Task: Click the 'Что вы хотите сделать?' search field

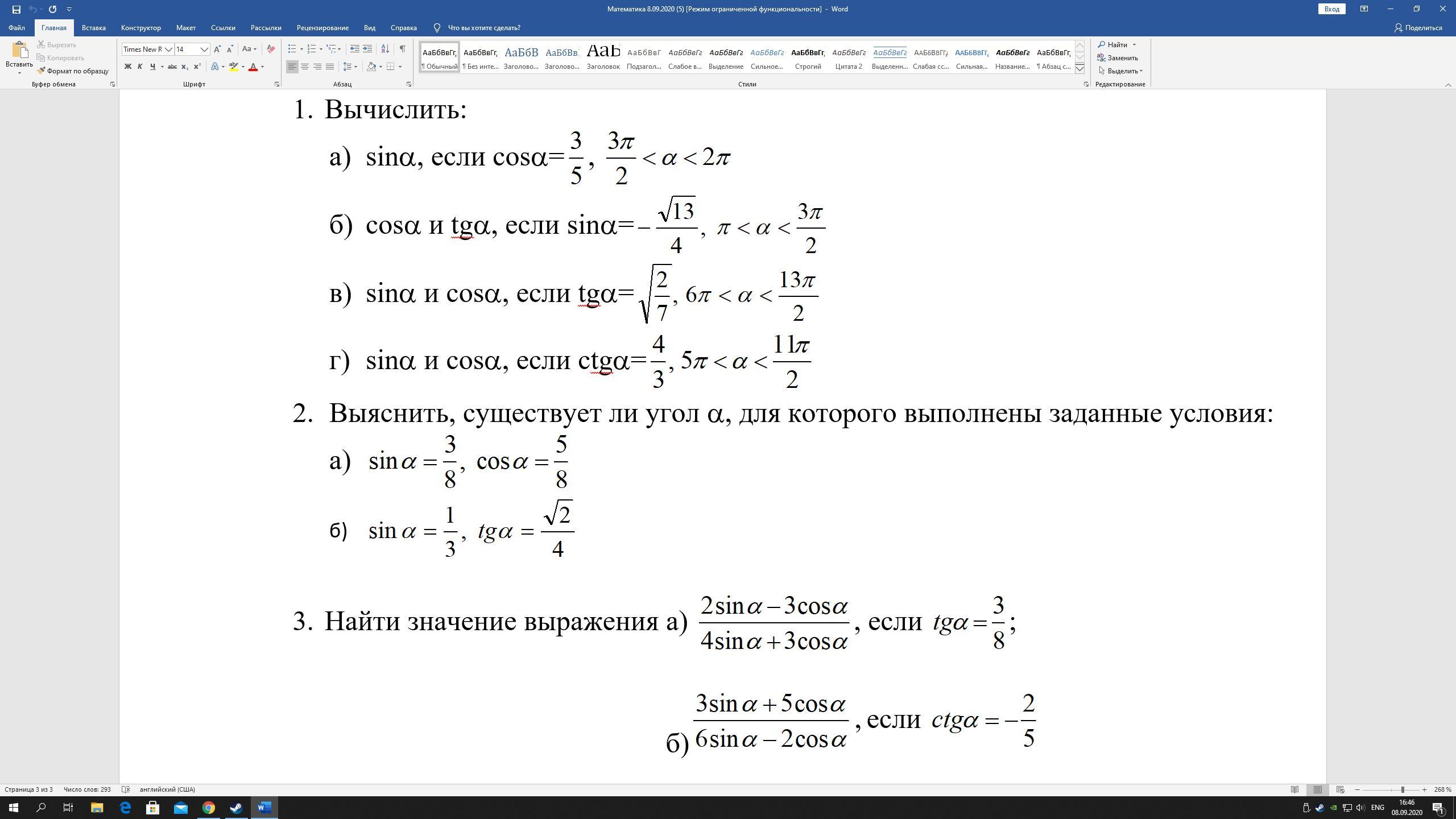Action: [x=484, y=27]
